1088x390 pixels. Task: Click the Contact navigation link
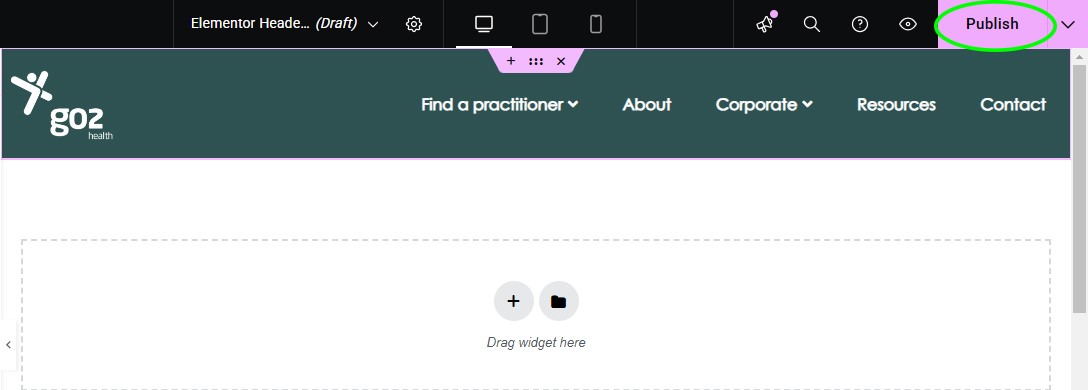click(1013, 105)
